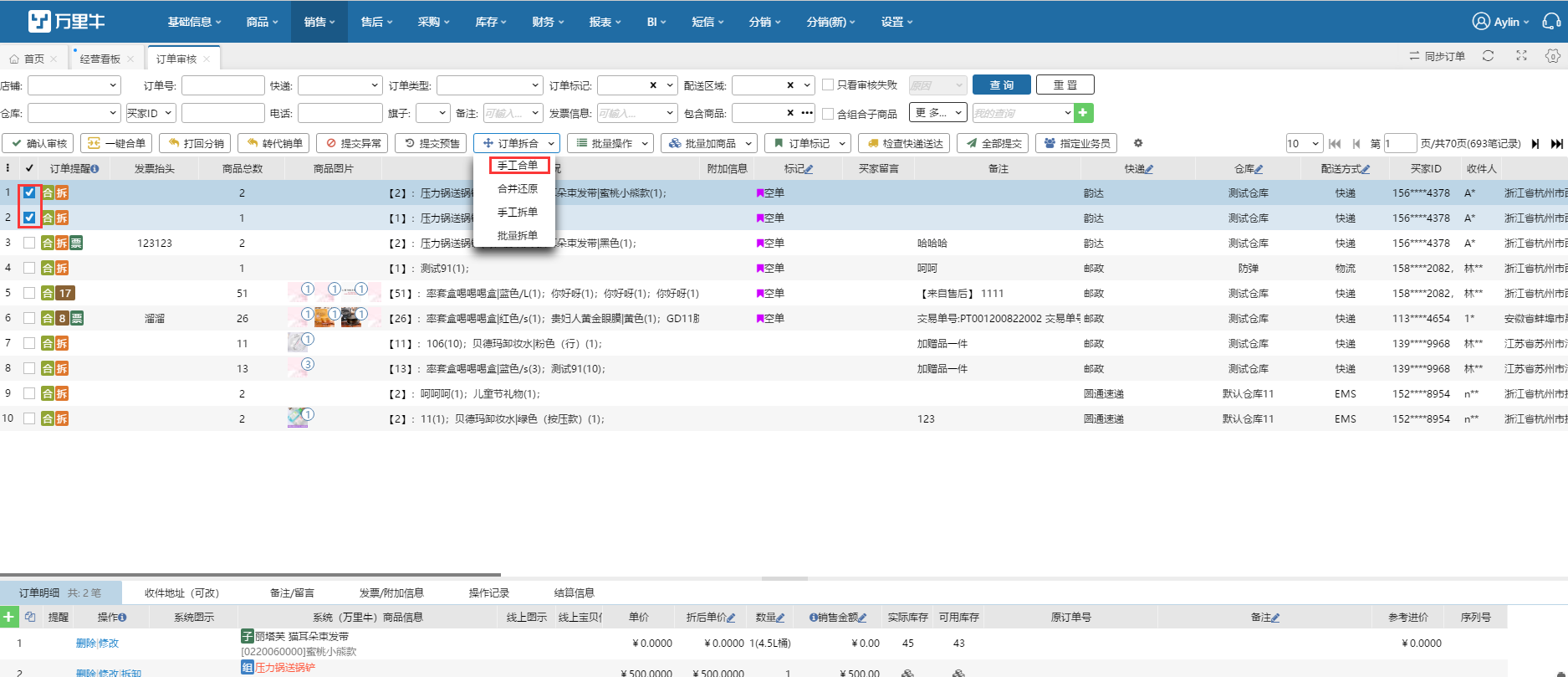
Task: Click the green plus save-query icon
Action: 1083,112
